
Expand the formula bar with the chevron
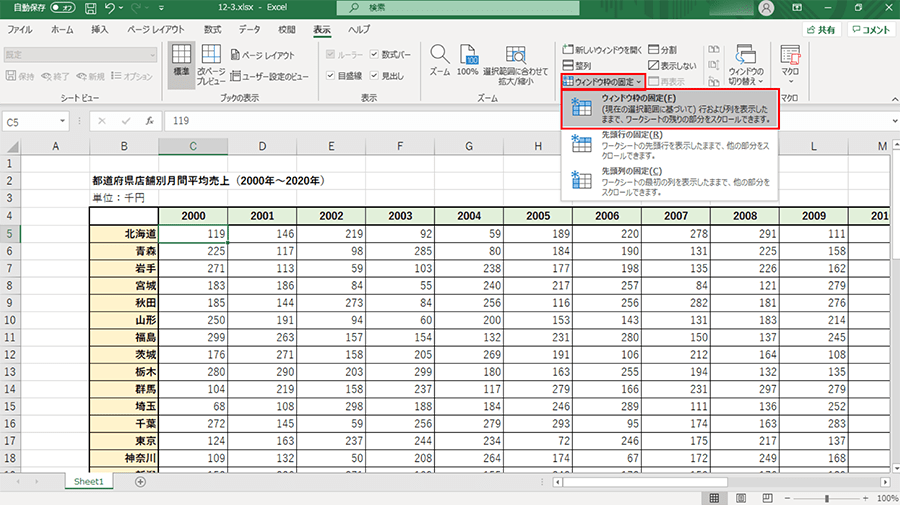coord(895,121)
